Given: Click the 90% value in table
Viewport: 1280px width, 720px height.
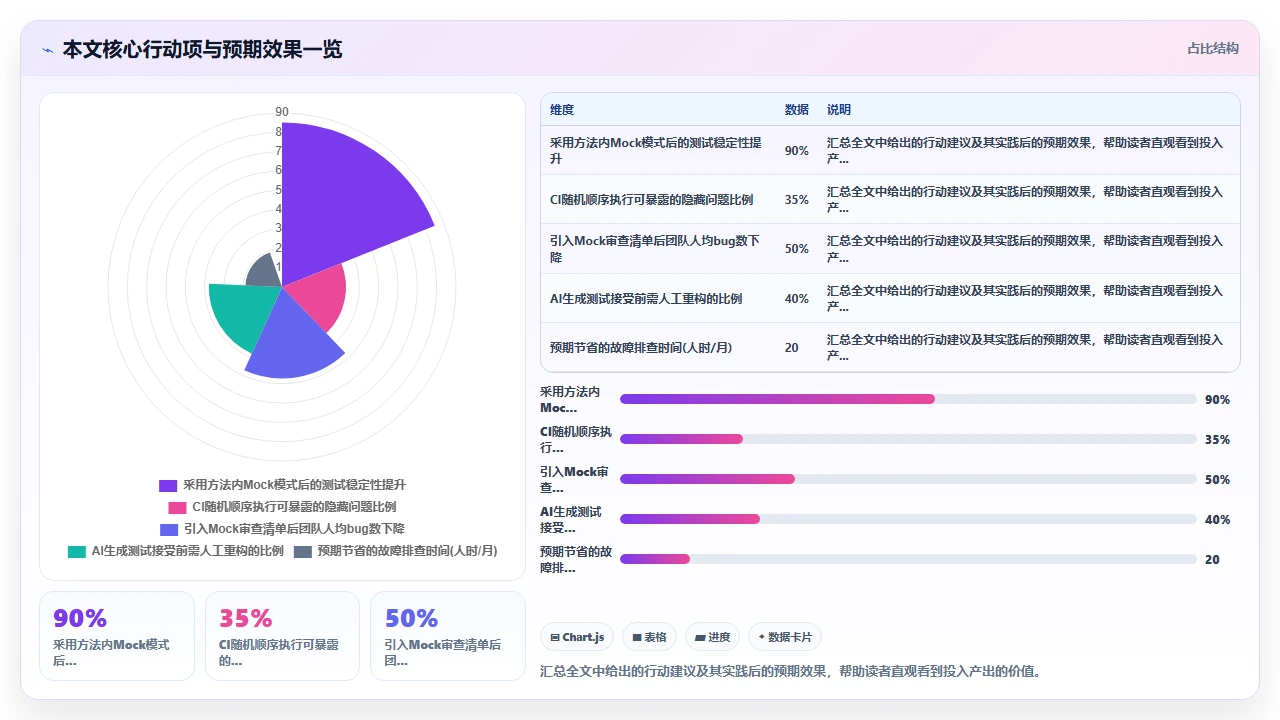Looking at the screenshot, I should click(797, 150).
